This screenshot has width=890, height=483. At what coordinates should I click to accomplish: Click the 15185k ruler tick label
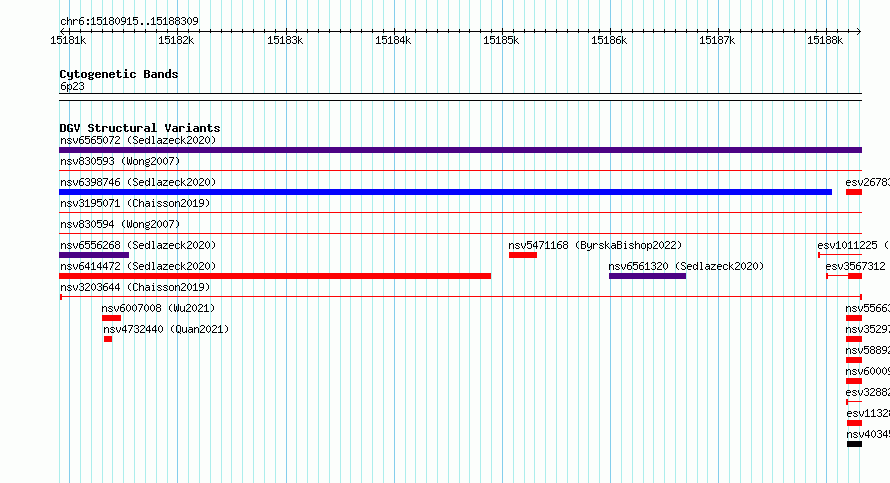[x=501, y=40]
